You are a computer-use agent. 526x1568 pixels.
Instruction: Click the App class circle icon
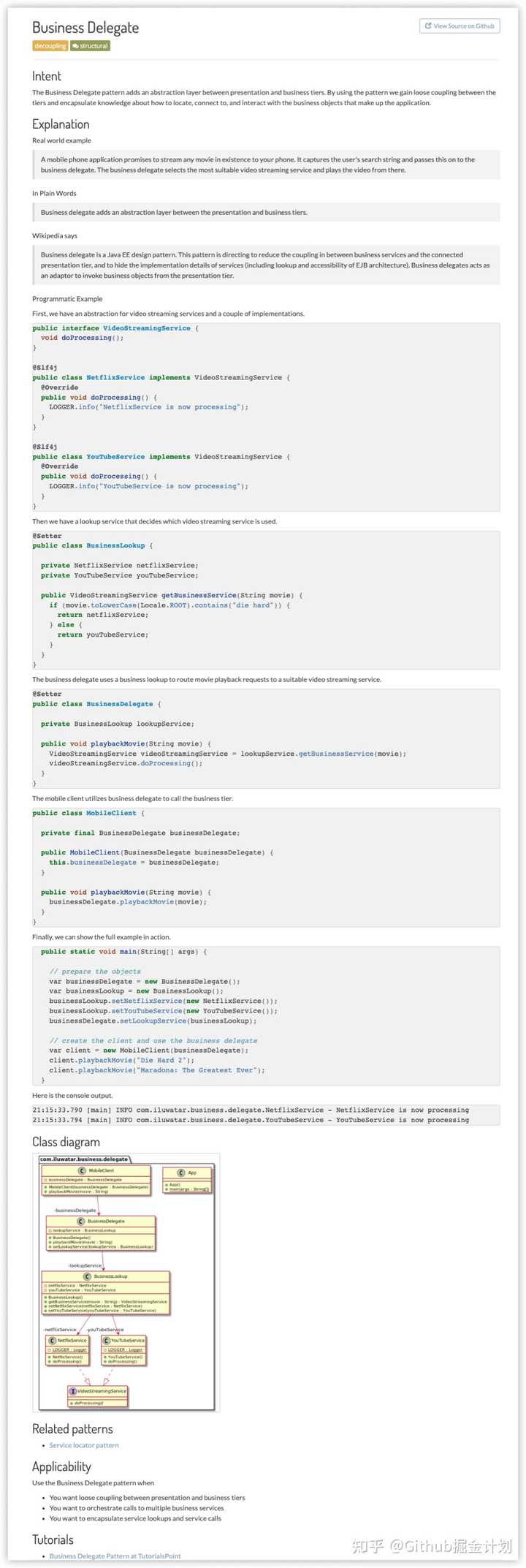tap(180, 1173)
